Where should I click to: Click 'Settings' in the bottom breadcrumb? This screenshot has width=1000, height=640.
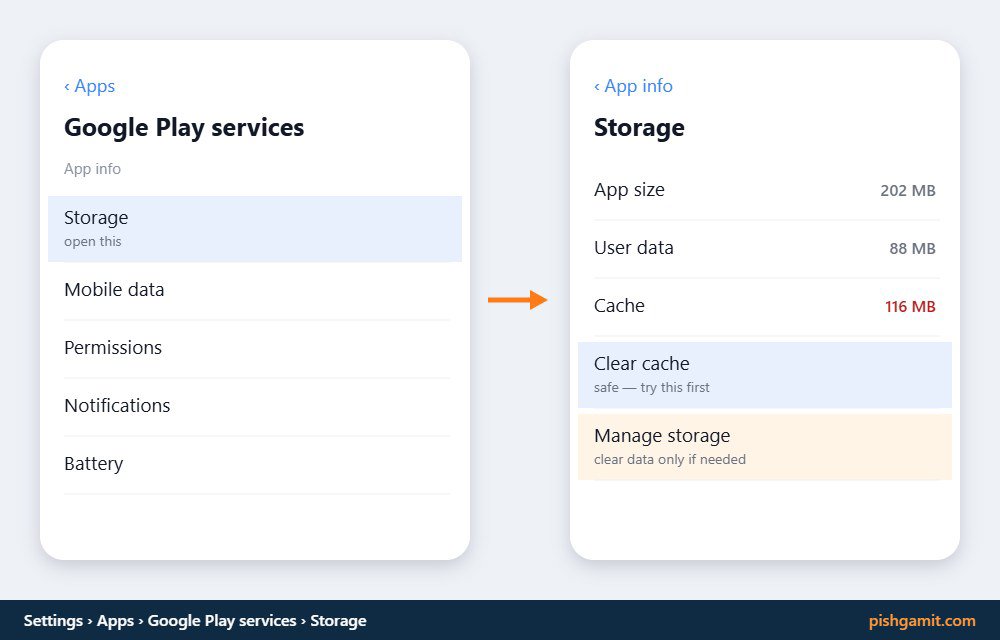(54, 621)
